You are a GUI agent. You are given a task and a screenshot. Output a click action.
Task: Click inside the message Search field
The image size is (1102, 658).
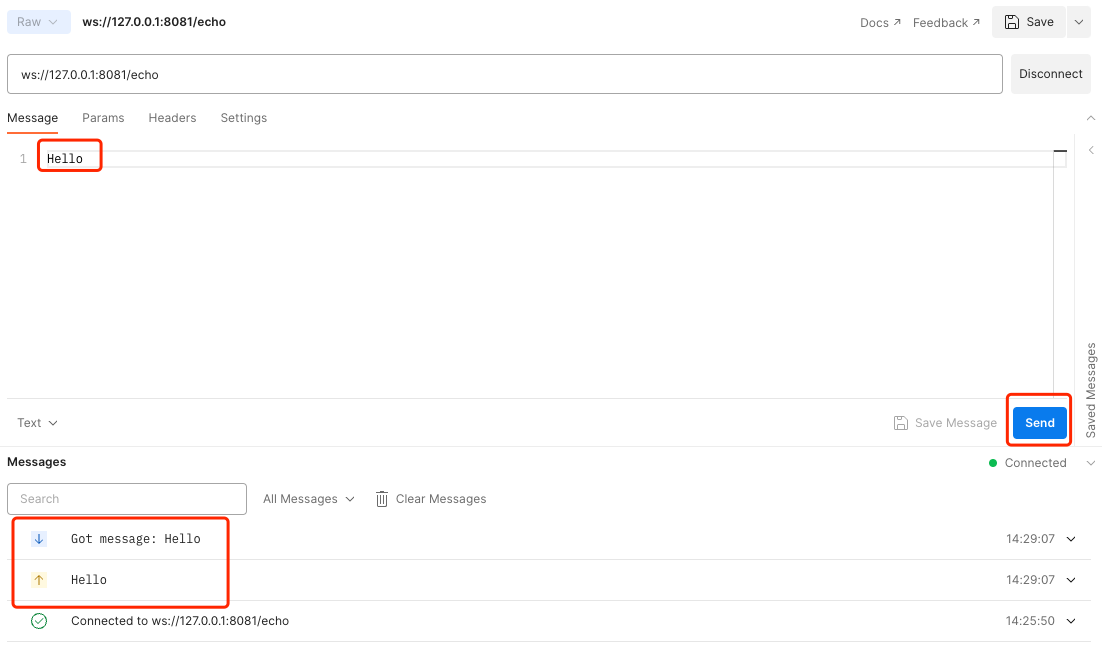(126, 498)
